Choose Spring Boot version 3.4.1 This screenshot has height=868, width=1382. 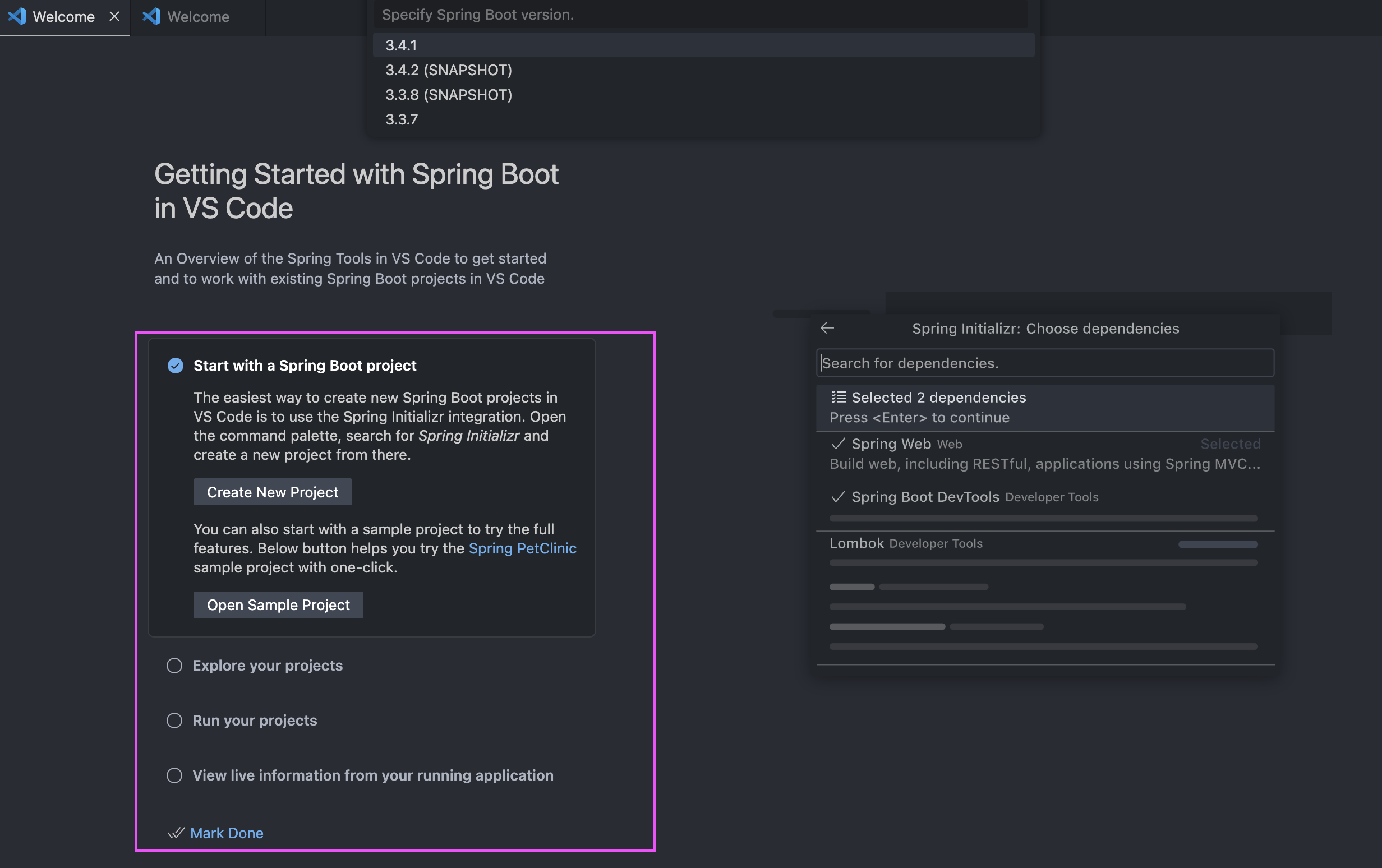(x=703, y=45)
